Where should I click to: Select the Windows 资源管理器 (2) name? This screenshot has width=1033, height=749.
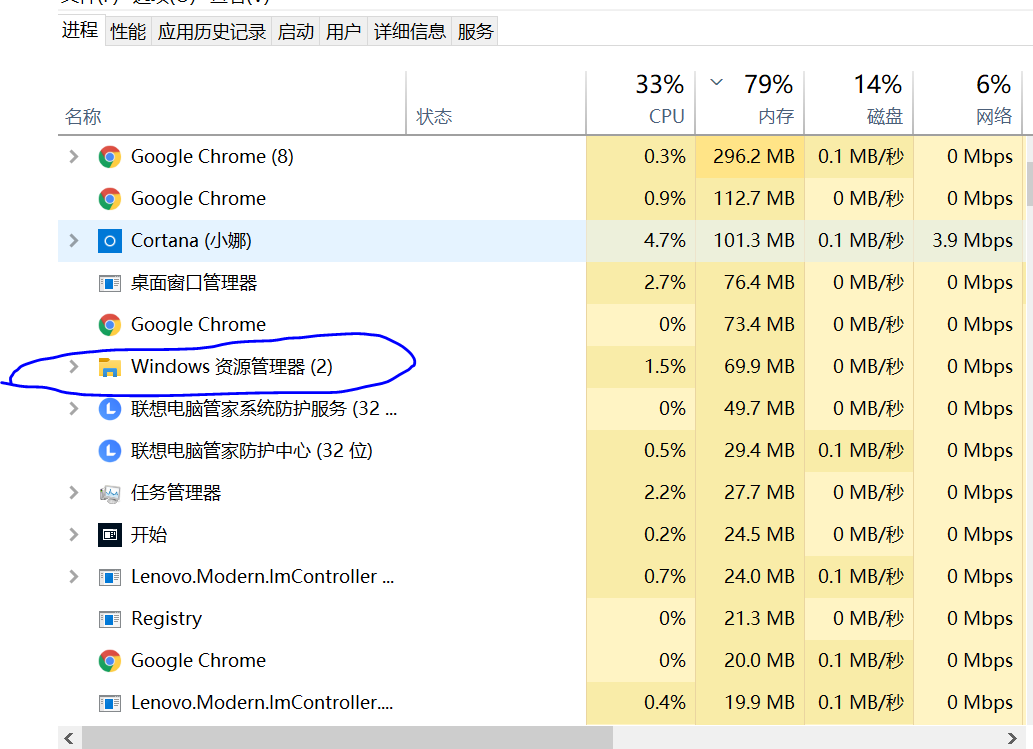(232, 367)
